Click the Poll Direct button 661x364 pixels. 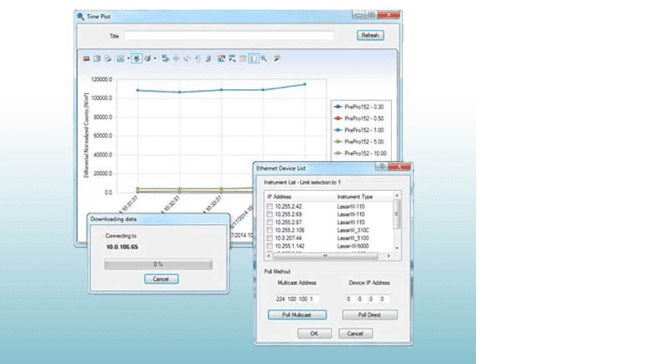[x=369, y=315]
